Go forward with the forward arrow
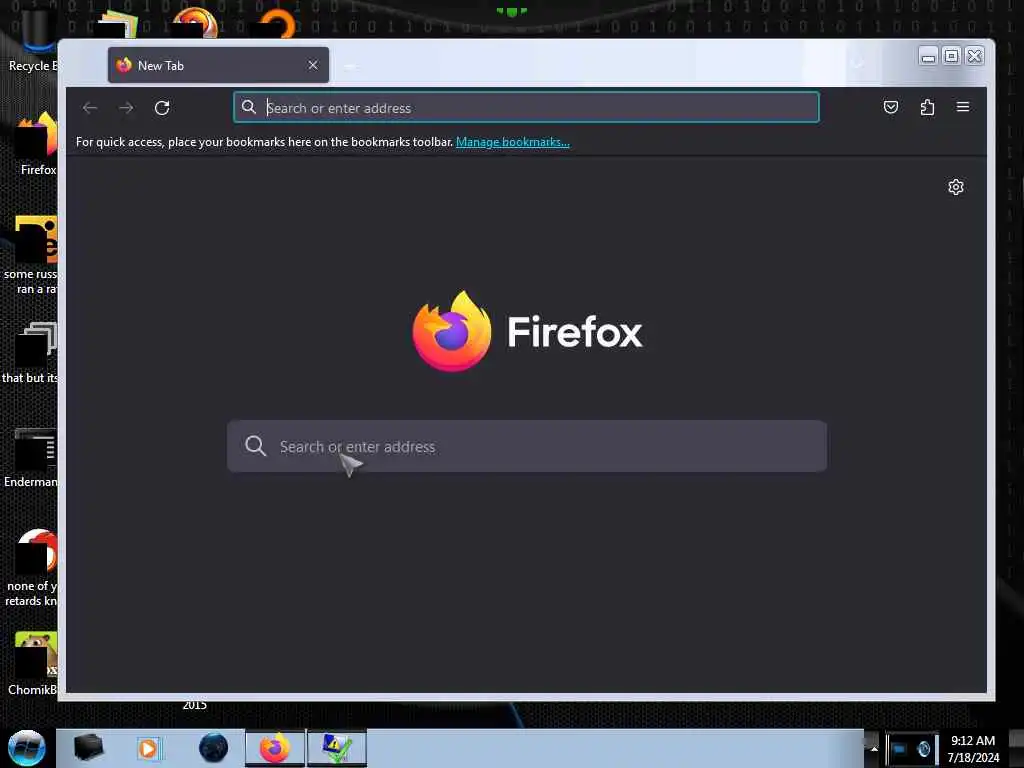Image resolution: width=1024 pixels, height=768 pixels. point(126,108)
